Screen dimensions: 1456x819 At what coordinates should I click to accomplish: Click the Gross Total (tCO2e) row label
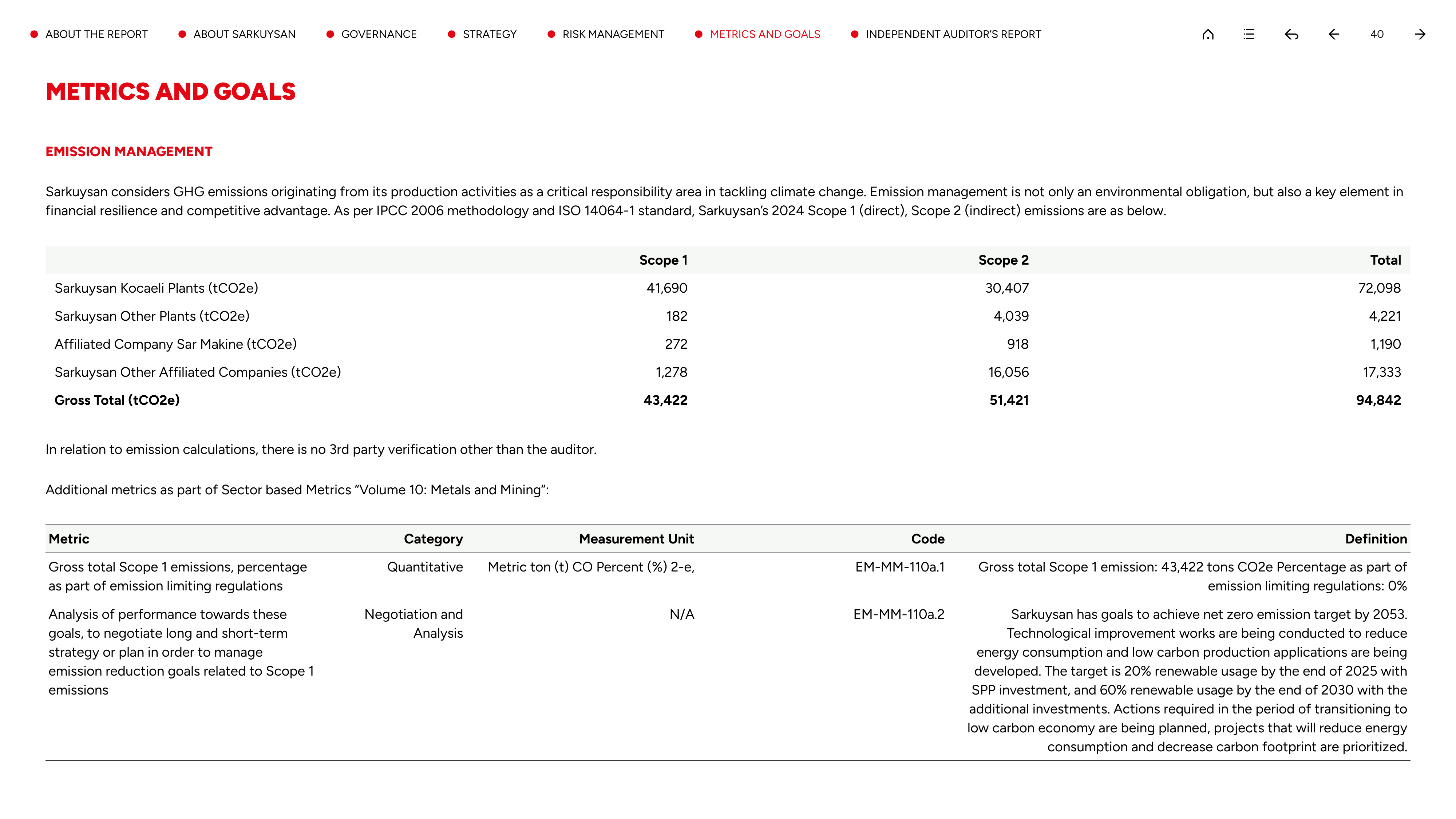pos(117,400)
